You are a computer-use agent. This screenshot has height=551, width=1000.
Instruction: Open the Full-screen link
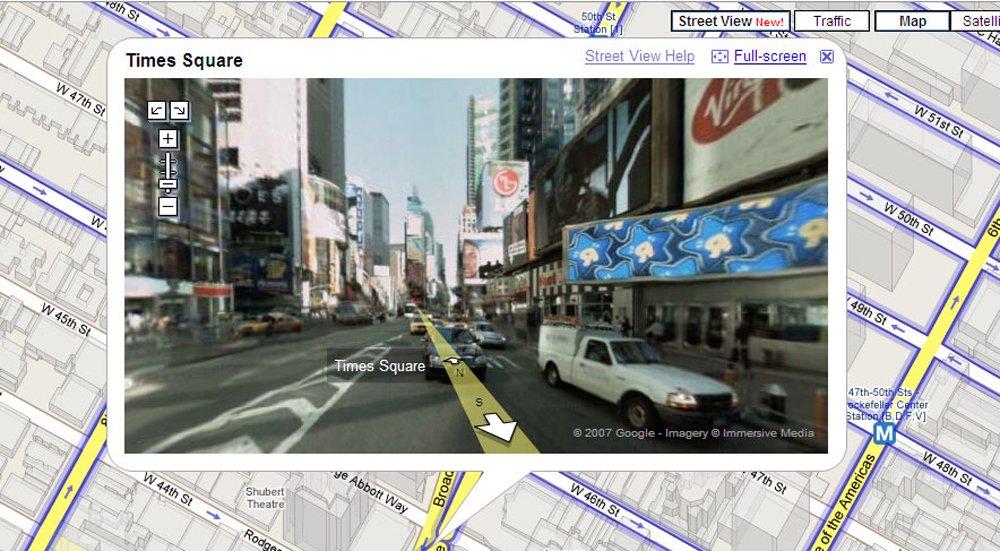[x=770, y=56]
